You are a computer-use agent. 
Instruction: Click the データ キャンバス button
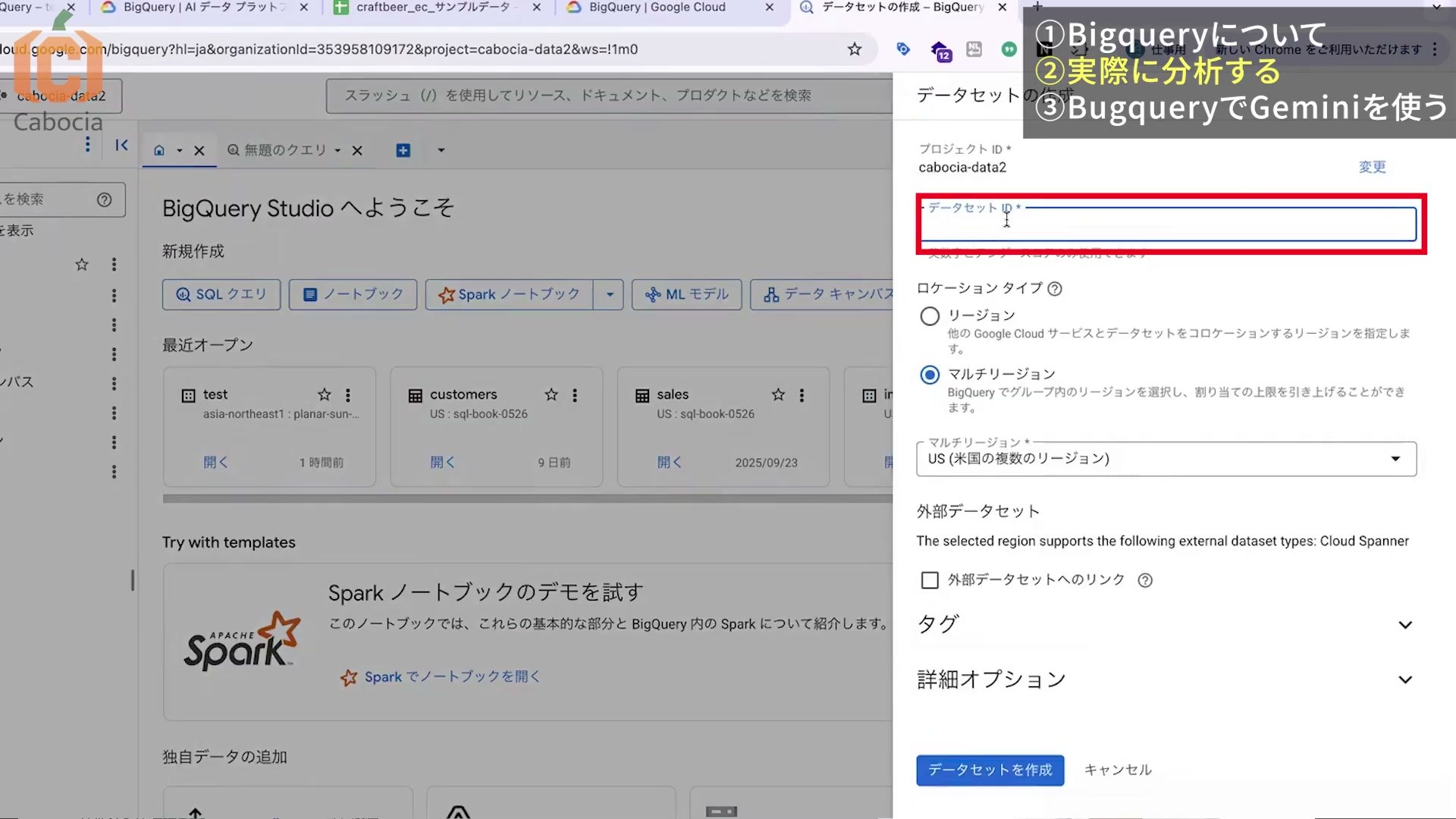[x=823, y=294]
